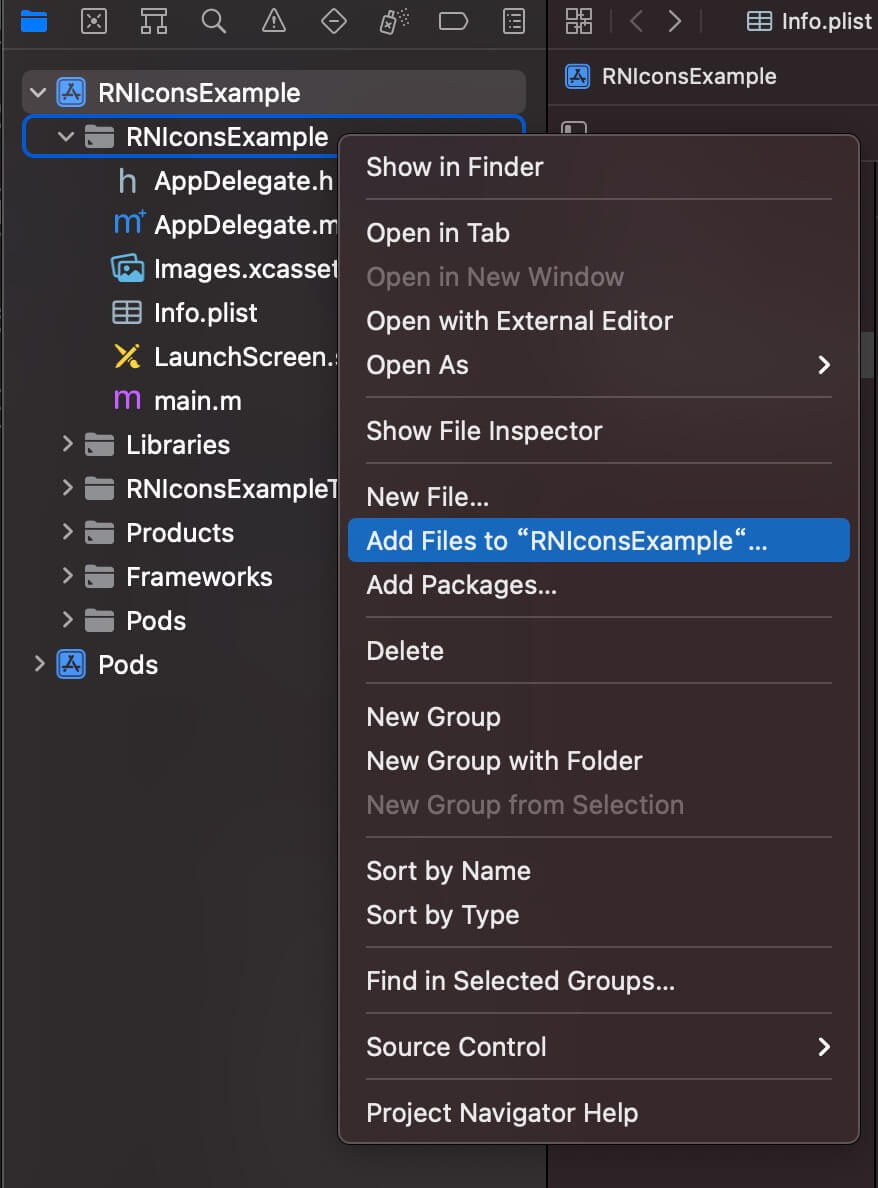Click the related items grid icon
Image resolution: width=878 pixels, height=1188 pixels.
[579, 21]
